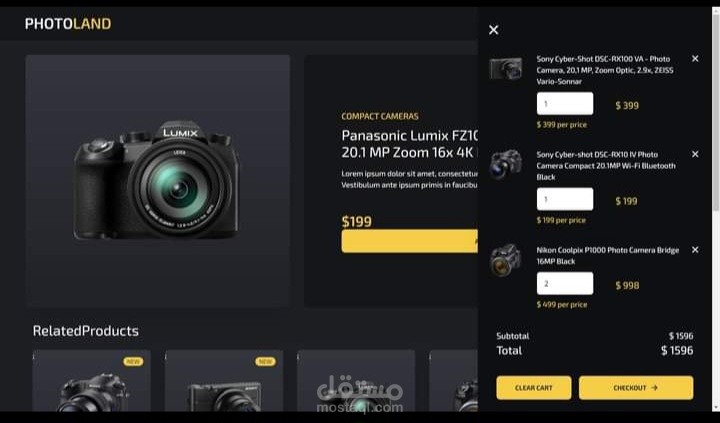Open second related product card with NEW badge

pyautogui.click(x=223, y=382)
